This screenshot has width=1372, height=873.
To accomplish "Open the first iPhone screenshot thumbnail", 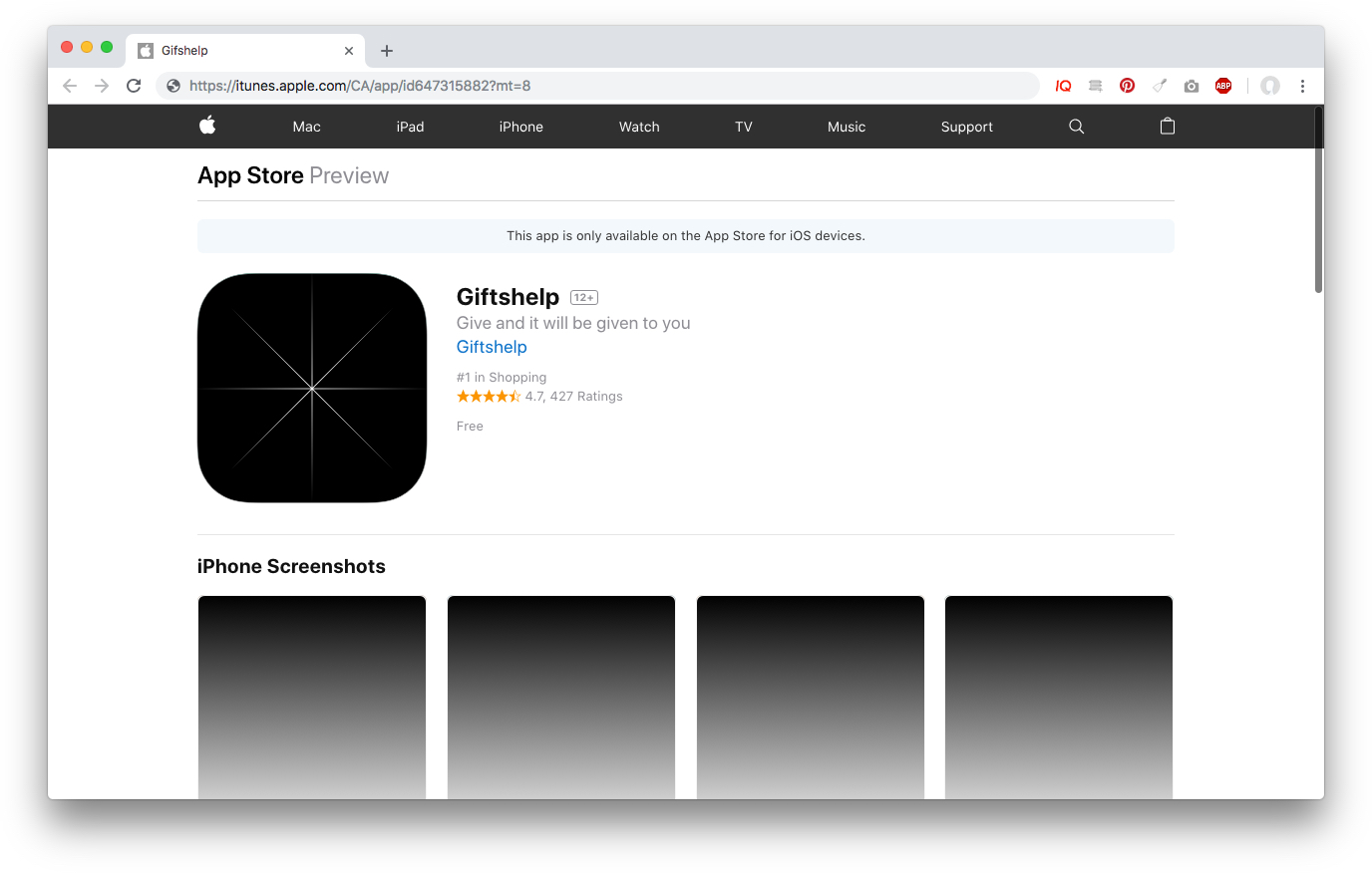I will 312,697.
